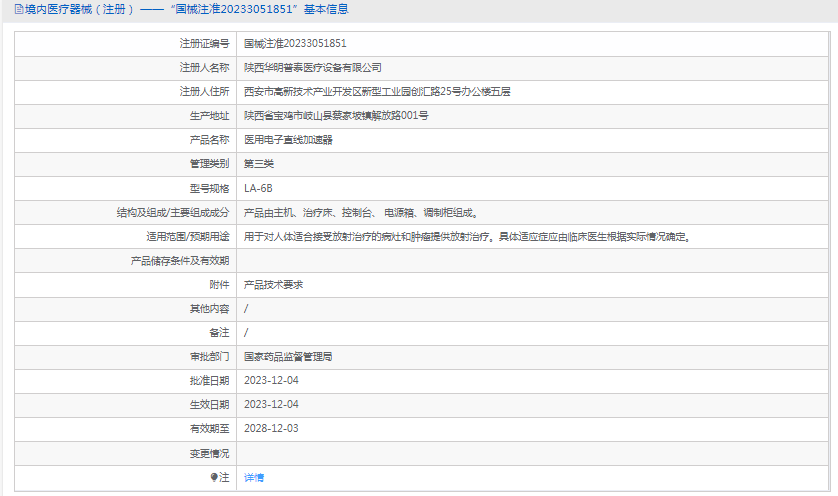
Task: Click the 变更情况 label
Action: point(209,453)
